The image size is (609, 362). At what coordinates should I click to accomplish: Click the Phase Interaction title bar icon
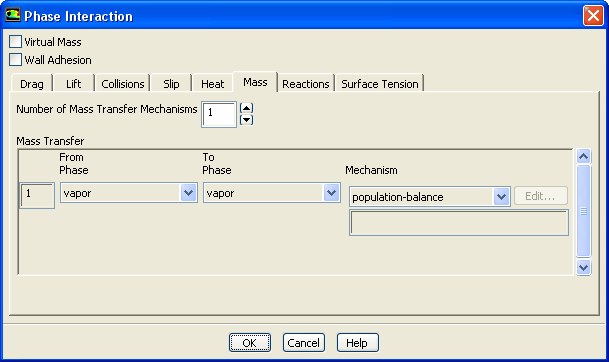coord(12,16)
